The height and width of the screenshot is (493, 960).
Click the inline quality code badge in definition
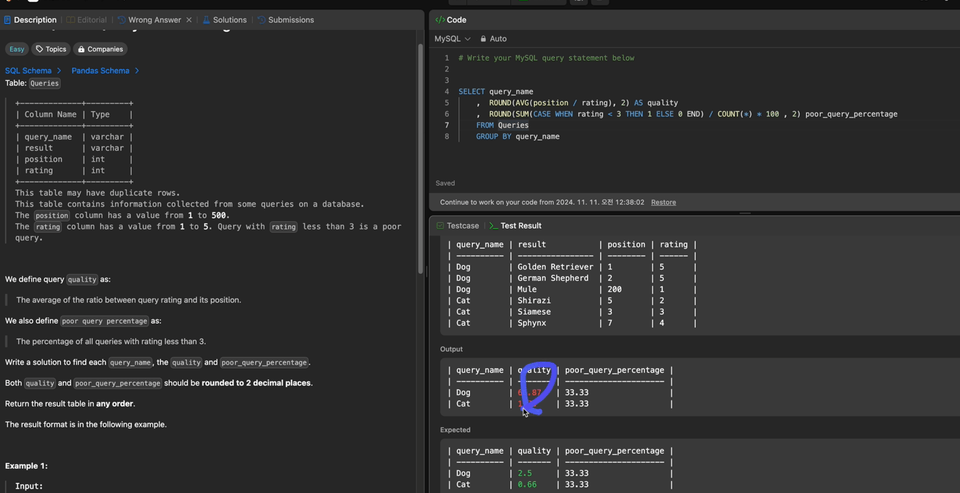pyautogui.click(x=82, y=279)
